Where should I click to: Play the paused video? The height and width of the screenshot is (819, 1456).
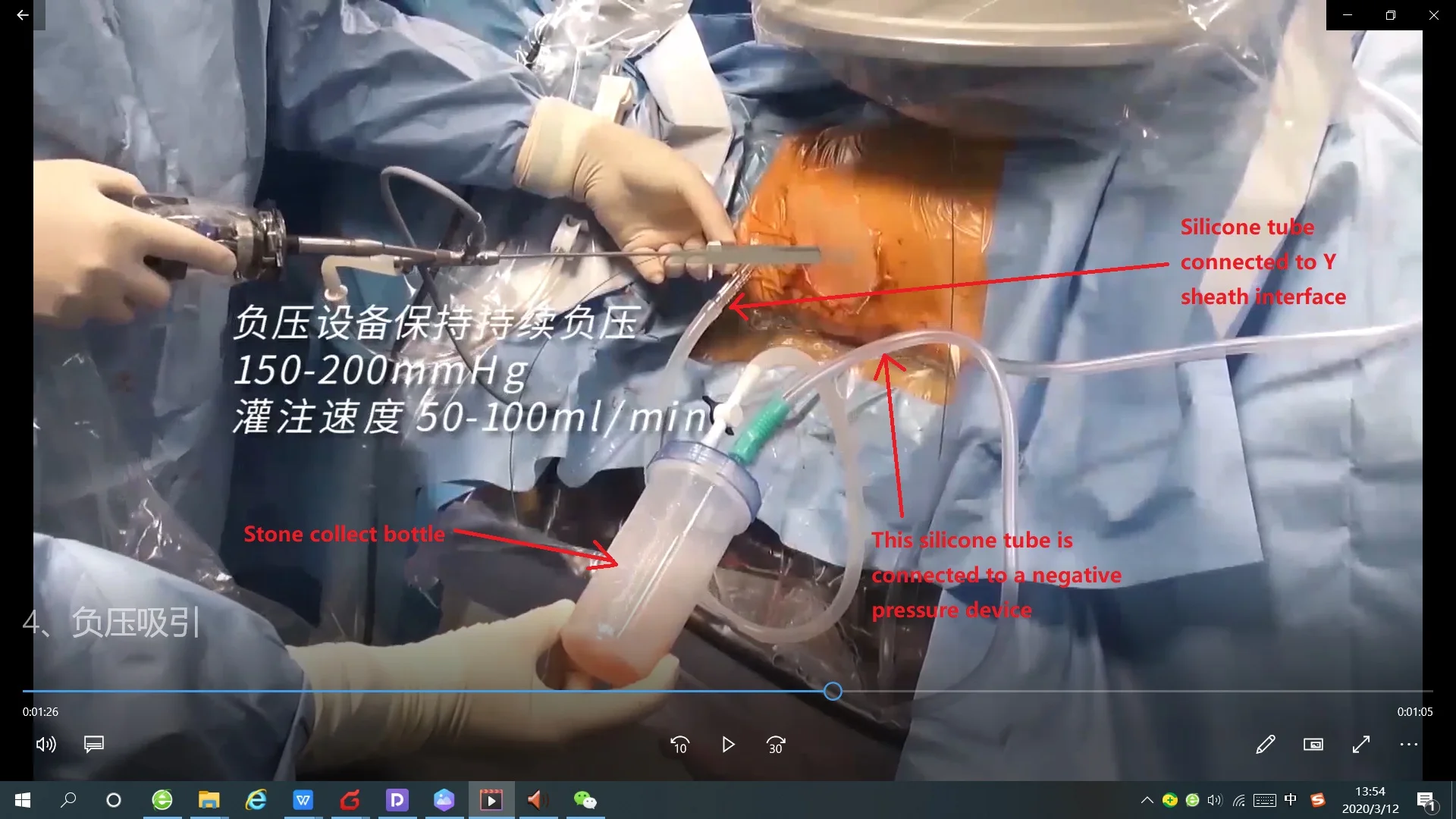[x=727, y=745]
